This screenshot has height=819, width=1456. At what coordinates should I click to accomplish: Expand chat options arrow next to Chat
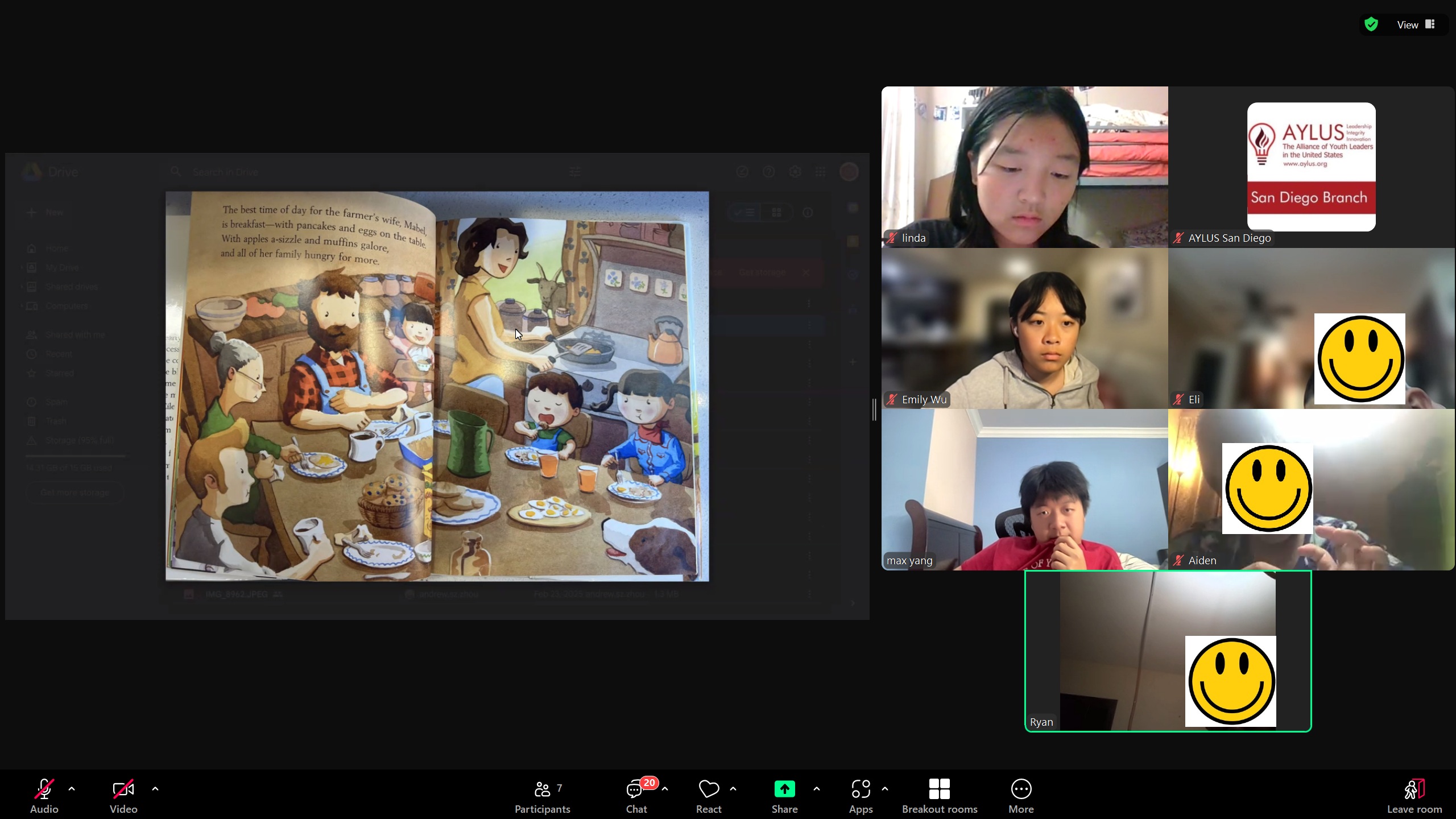(x=665, y=789)
